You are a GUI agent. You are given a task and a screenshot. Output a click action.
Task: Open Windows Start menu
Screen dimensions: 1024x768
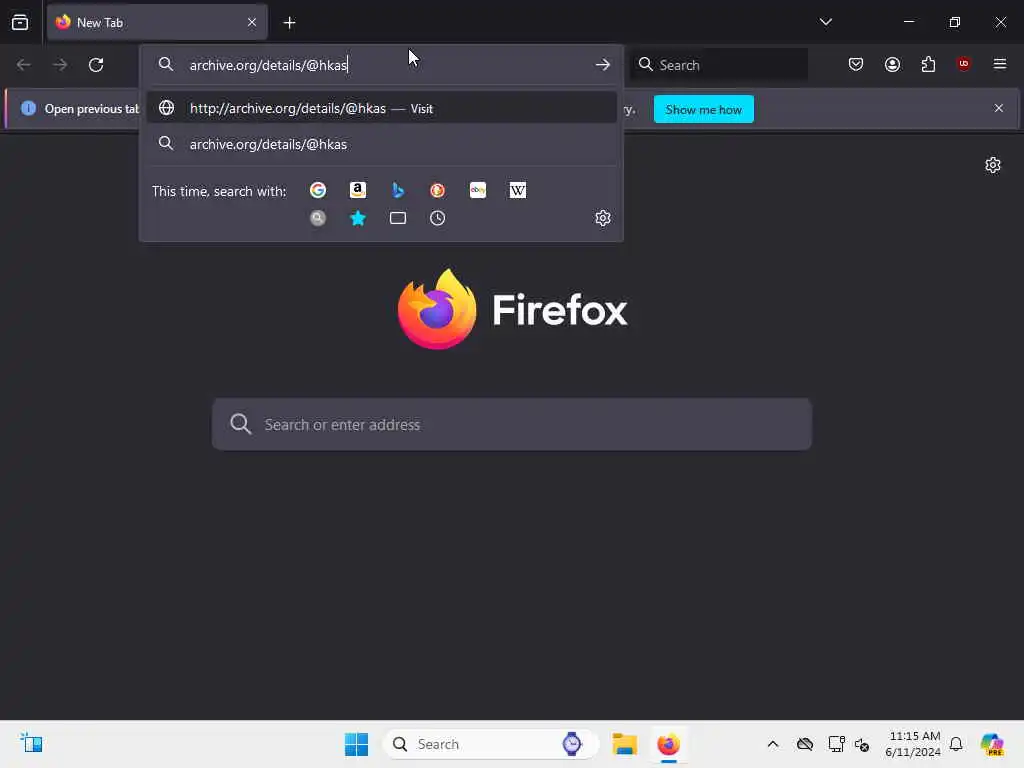click(356, 744)
